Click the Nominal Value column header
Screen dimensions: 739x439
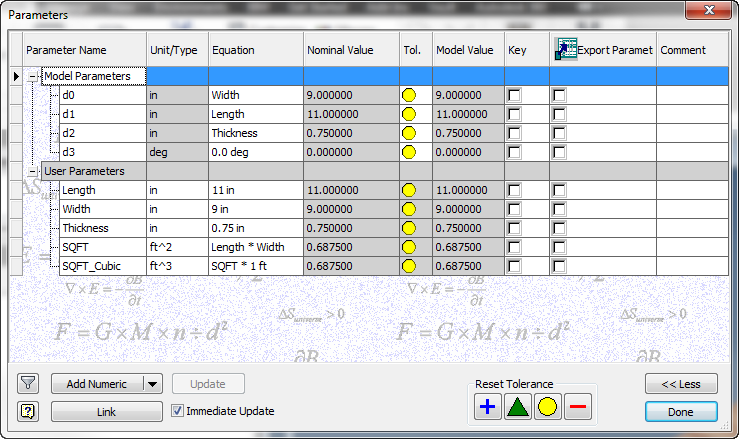[352, 50]
